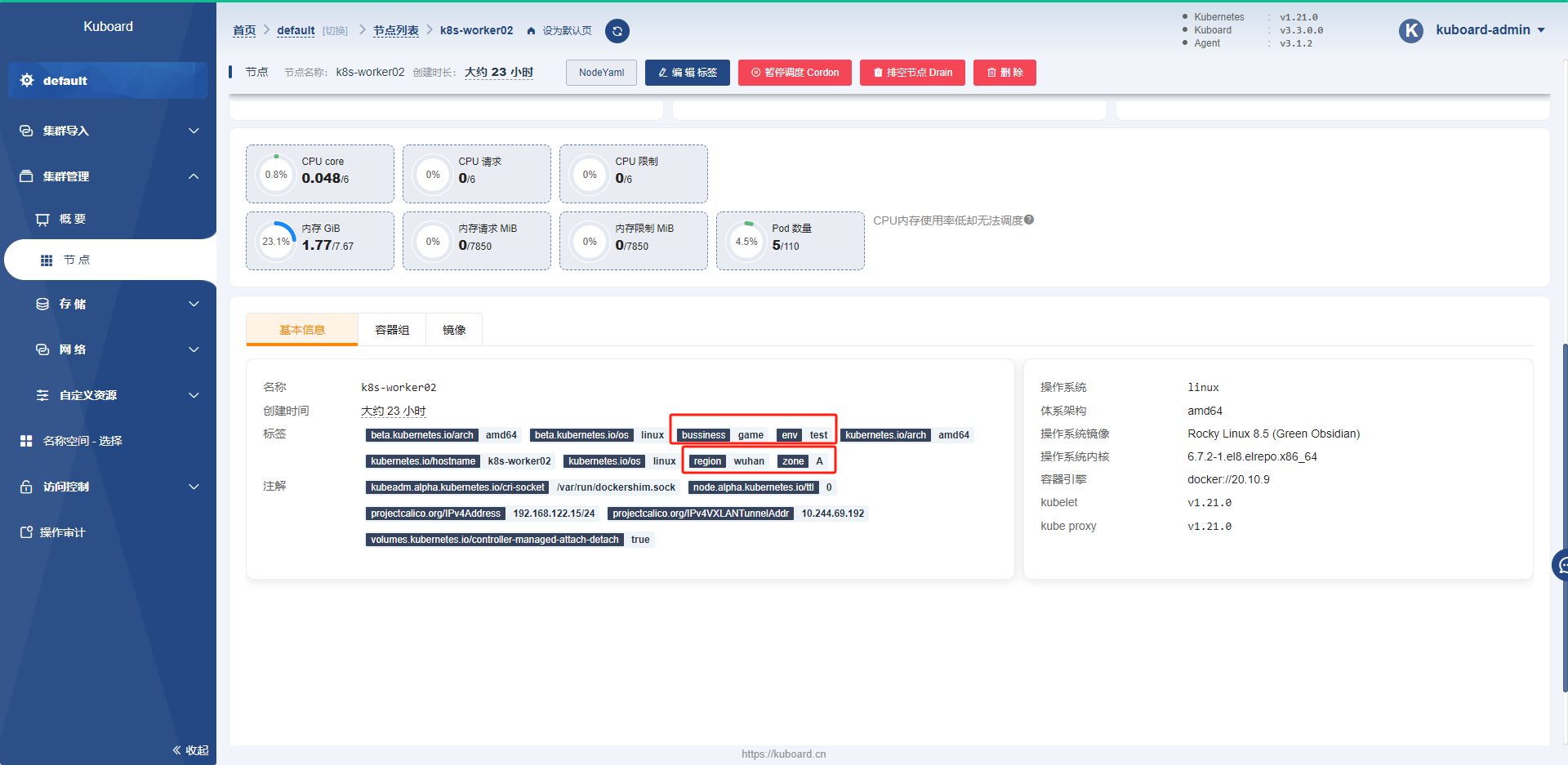Click 暂停调度 Cordon button
This screenshot has width=1568, height=765.
795,73
